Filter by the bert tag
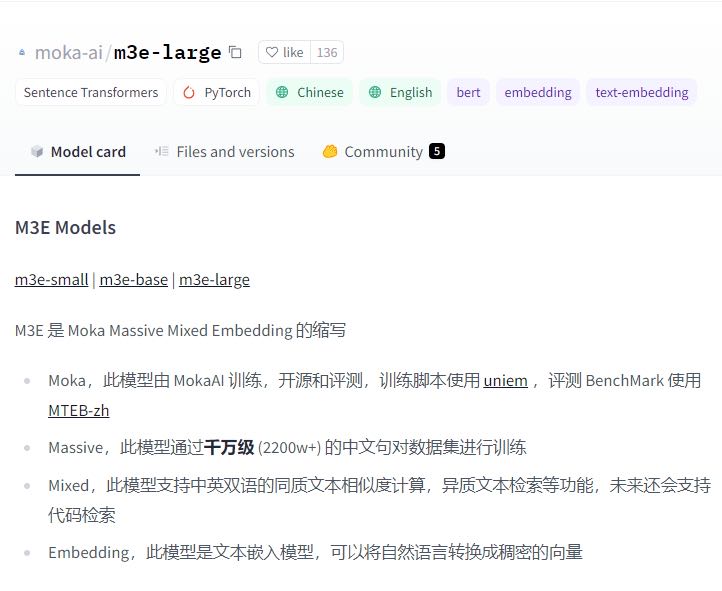Screen dimensions: 722x591 pos(468,92)
